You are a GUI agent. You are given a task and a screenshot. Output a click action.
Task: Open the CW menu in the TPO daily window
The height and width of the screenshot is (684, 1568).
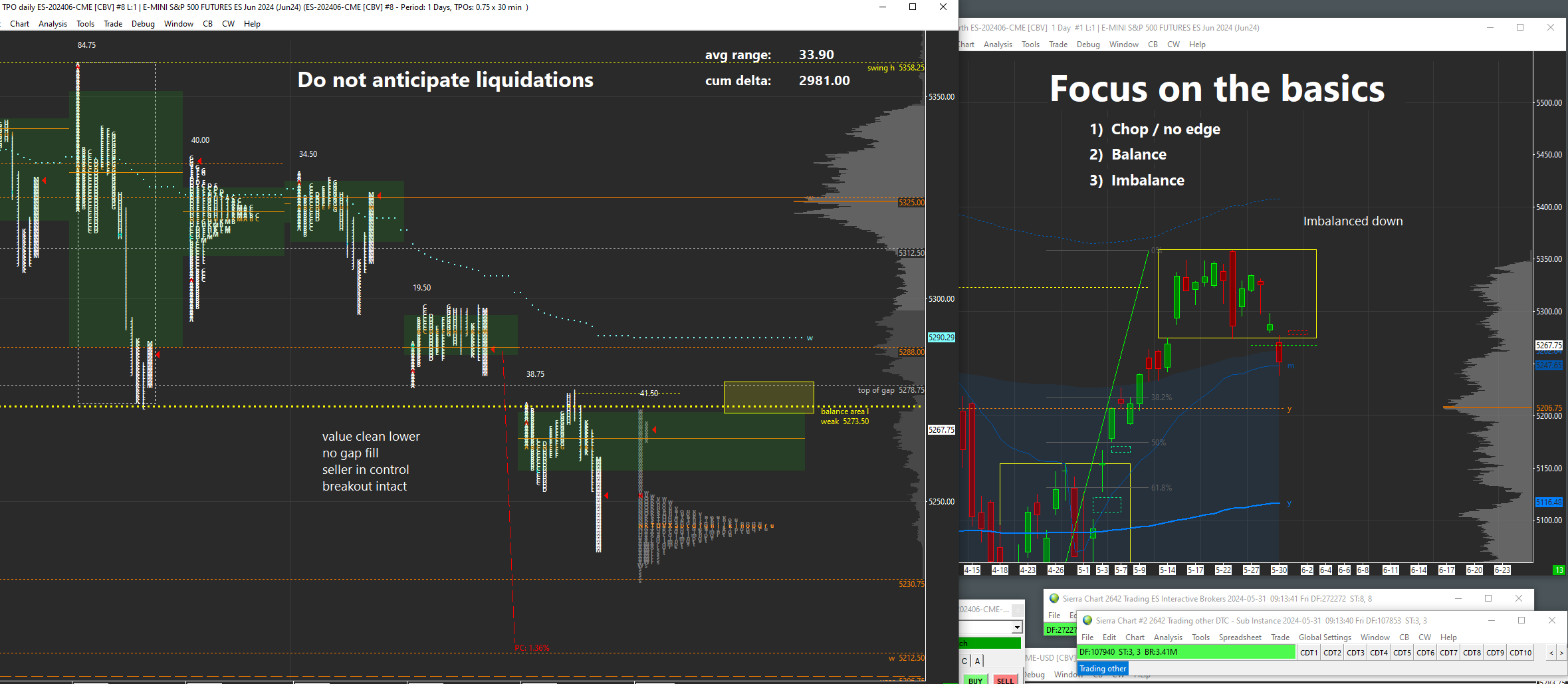(228, 24)
